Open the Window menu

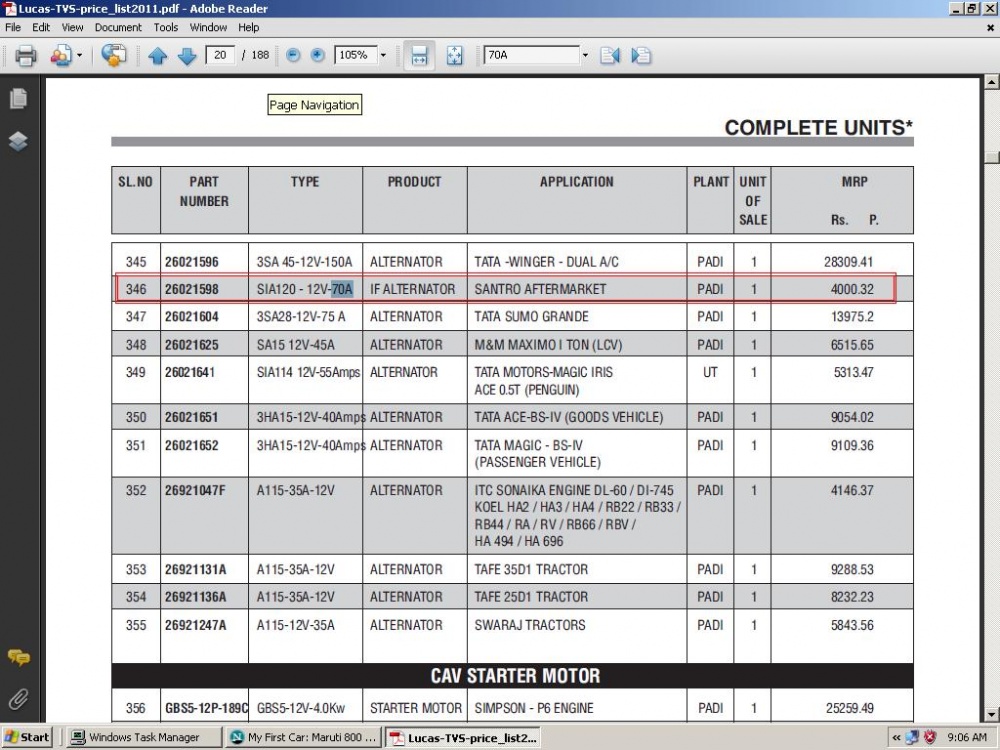click(x=208, y=27)
